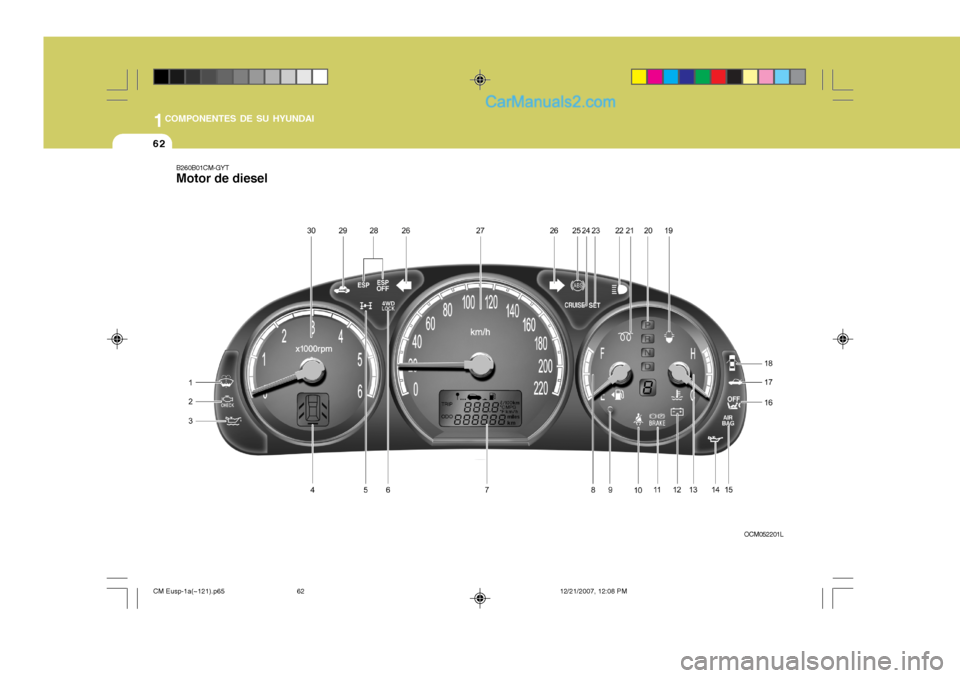Click the right turn signal arrow
Viewport: 960px width, 678px height.
557,285
